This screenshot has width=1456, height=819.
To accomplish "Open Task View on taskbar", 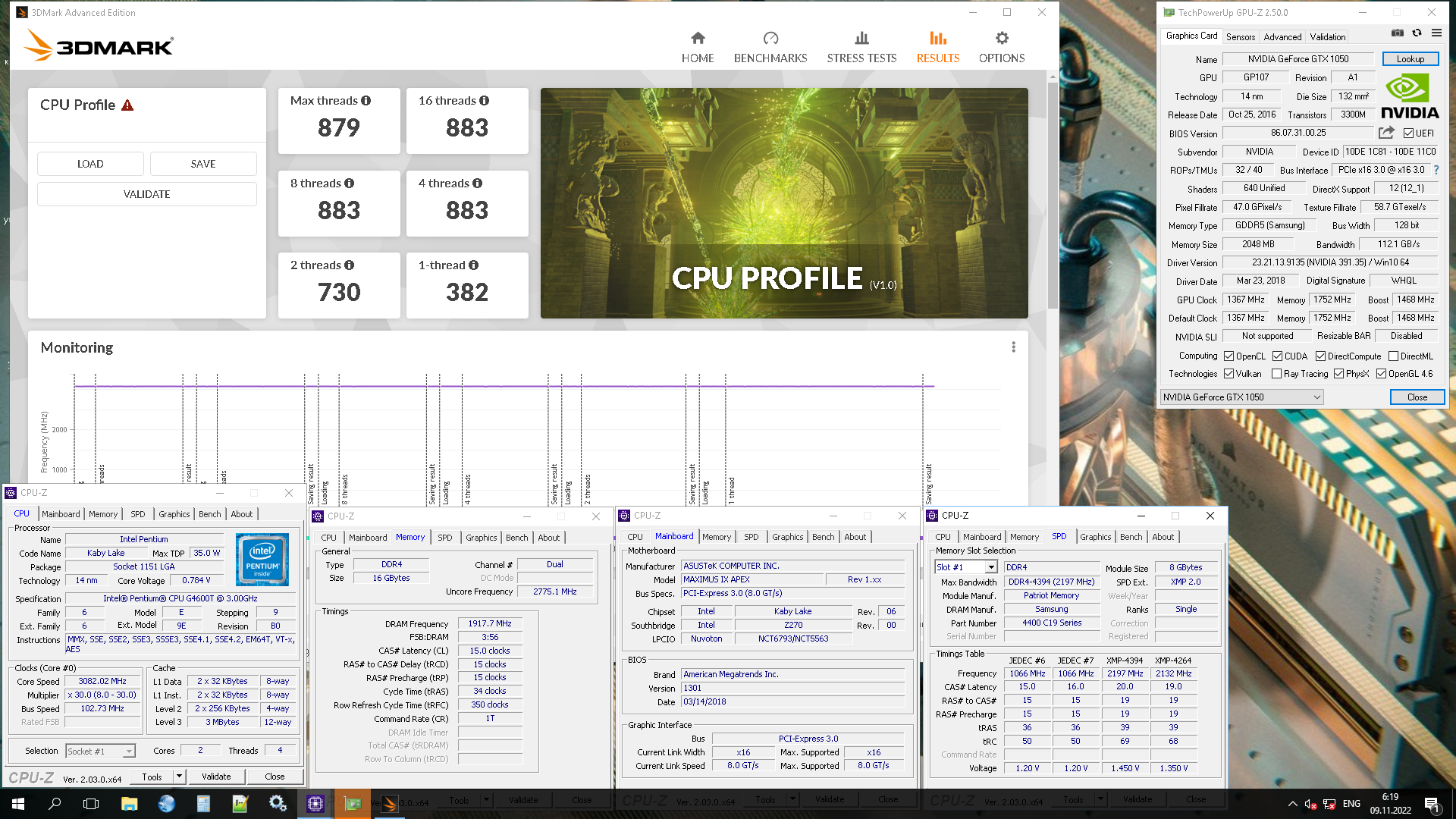I will coord(91,803).
